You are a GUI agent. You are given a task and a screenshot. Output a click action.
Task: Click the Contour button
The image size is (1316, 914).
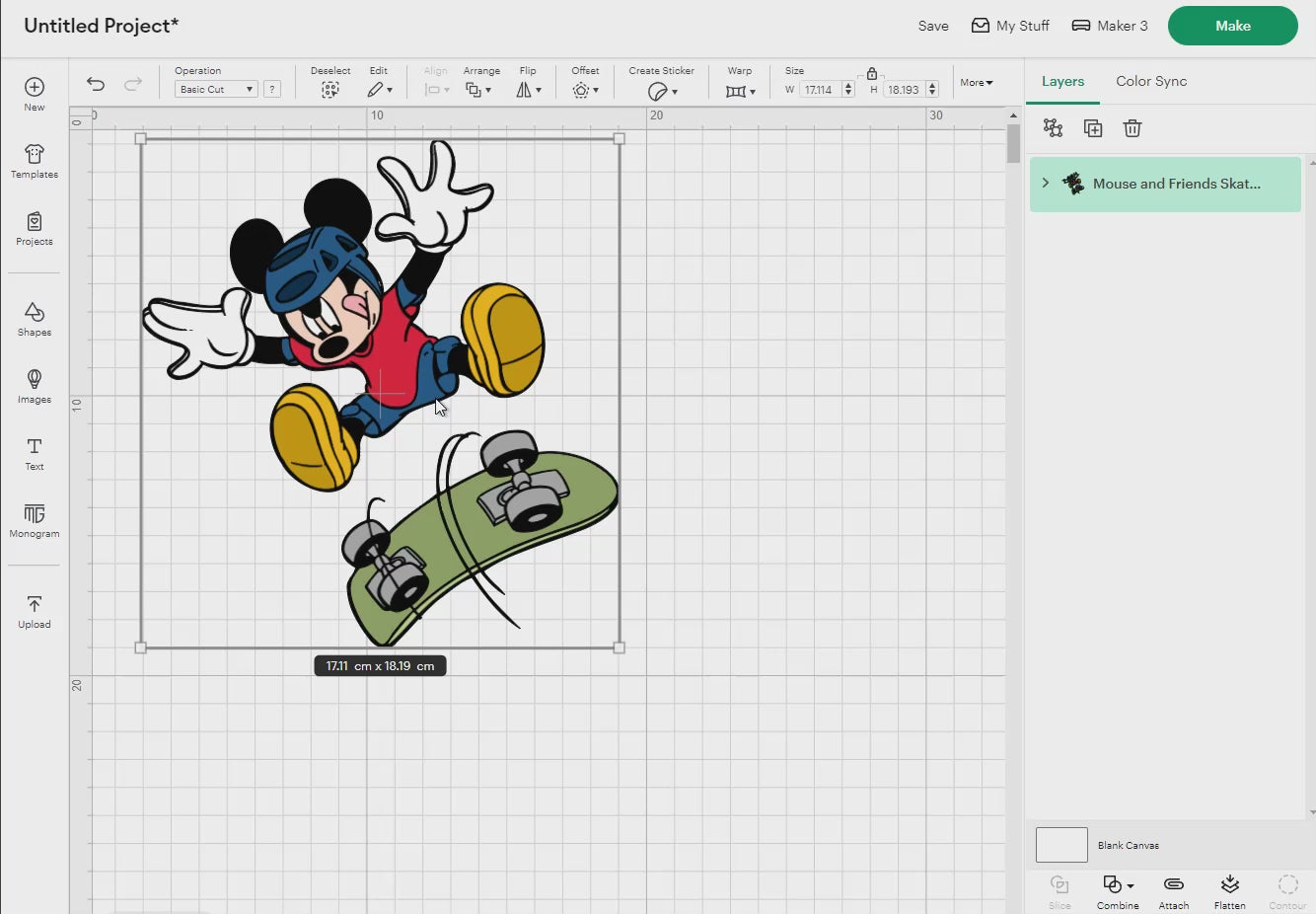(1287, 890)
